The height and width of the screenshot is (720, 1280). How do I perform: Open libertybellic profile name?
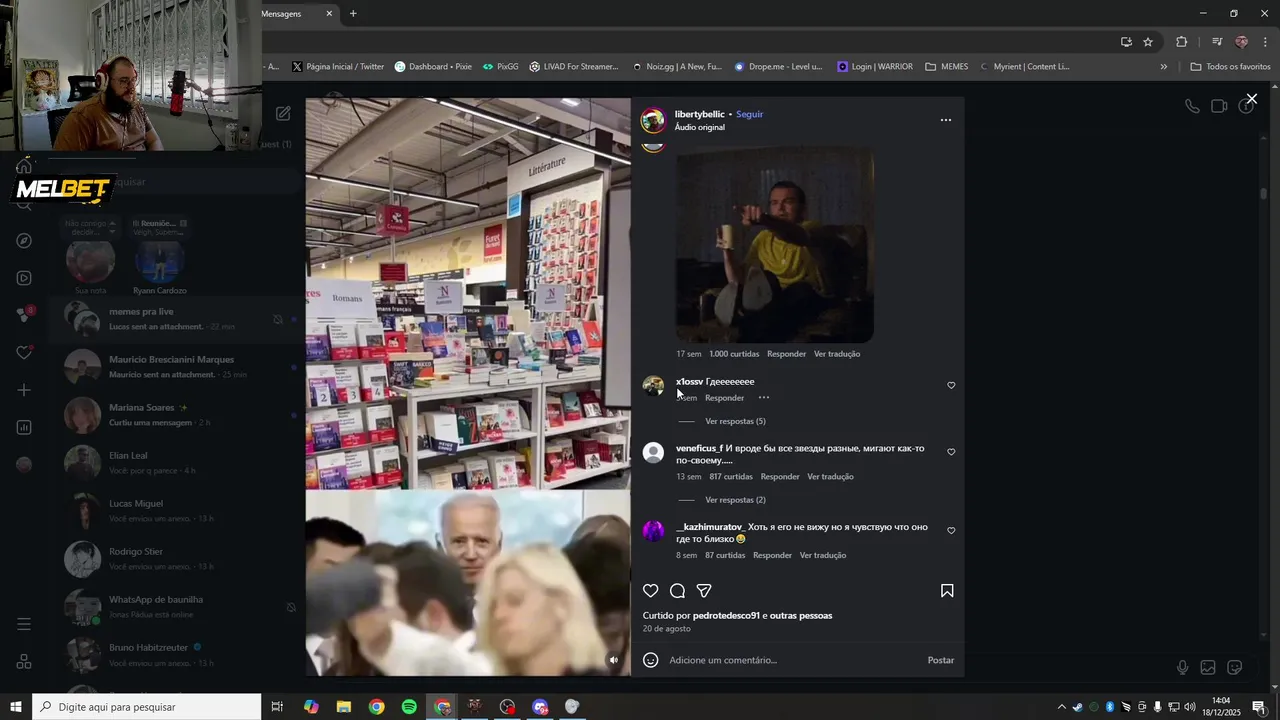(x=699, y=114)
